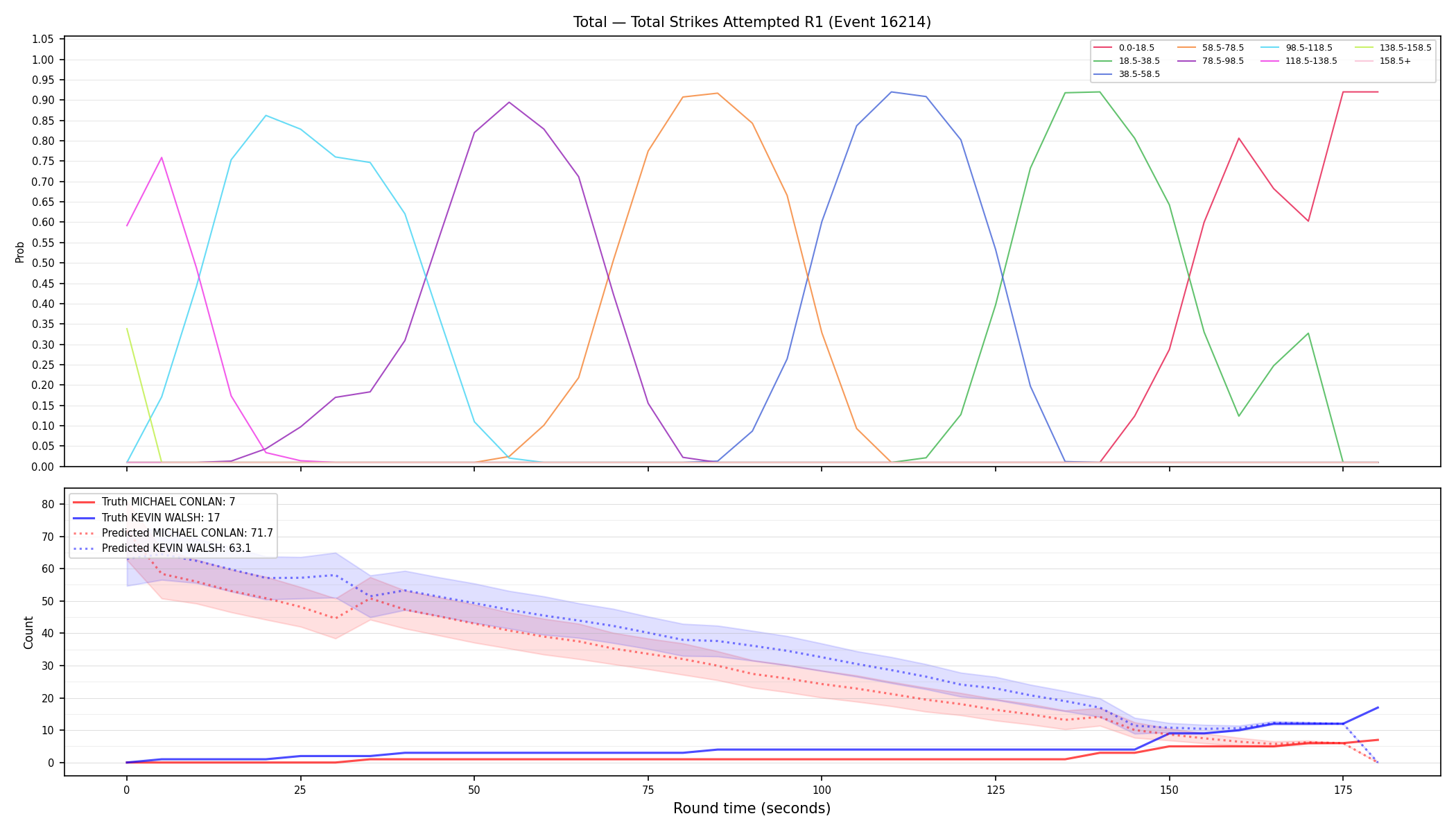Click the '30' tick on Count axis

pos(48,666)
